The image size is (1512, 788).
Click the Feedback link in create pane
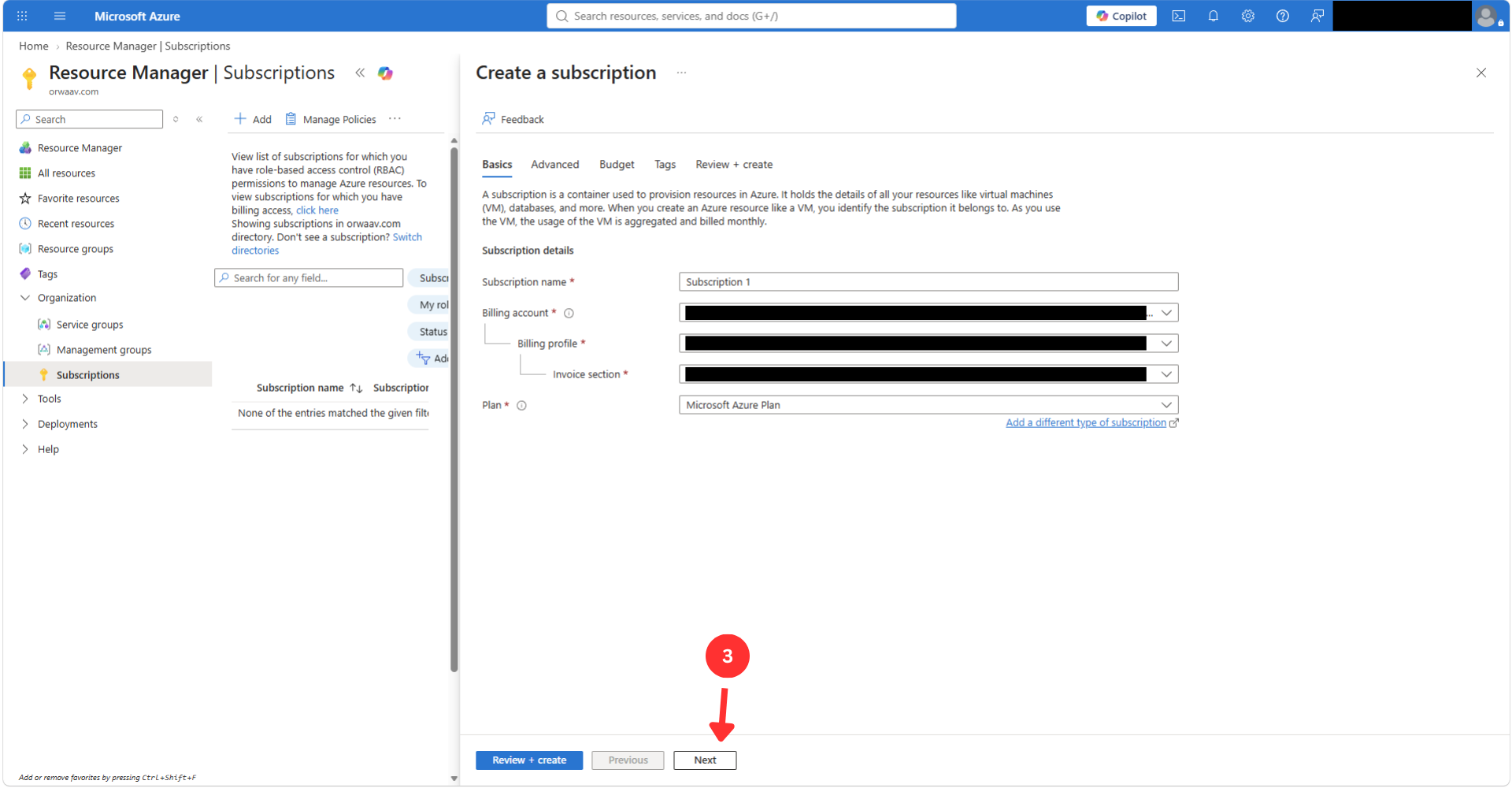[513, 119]
